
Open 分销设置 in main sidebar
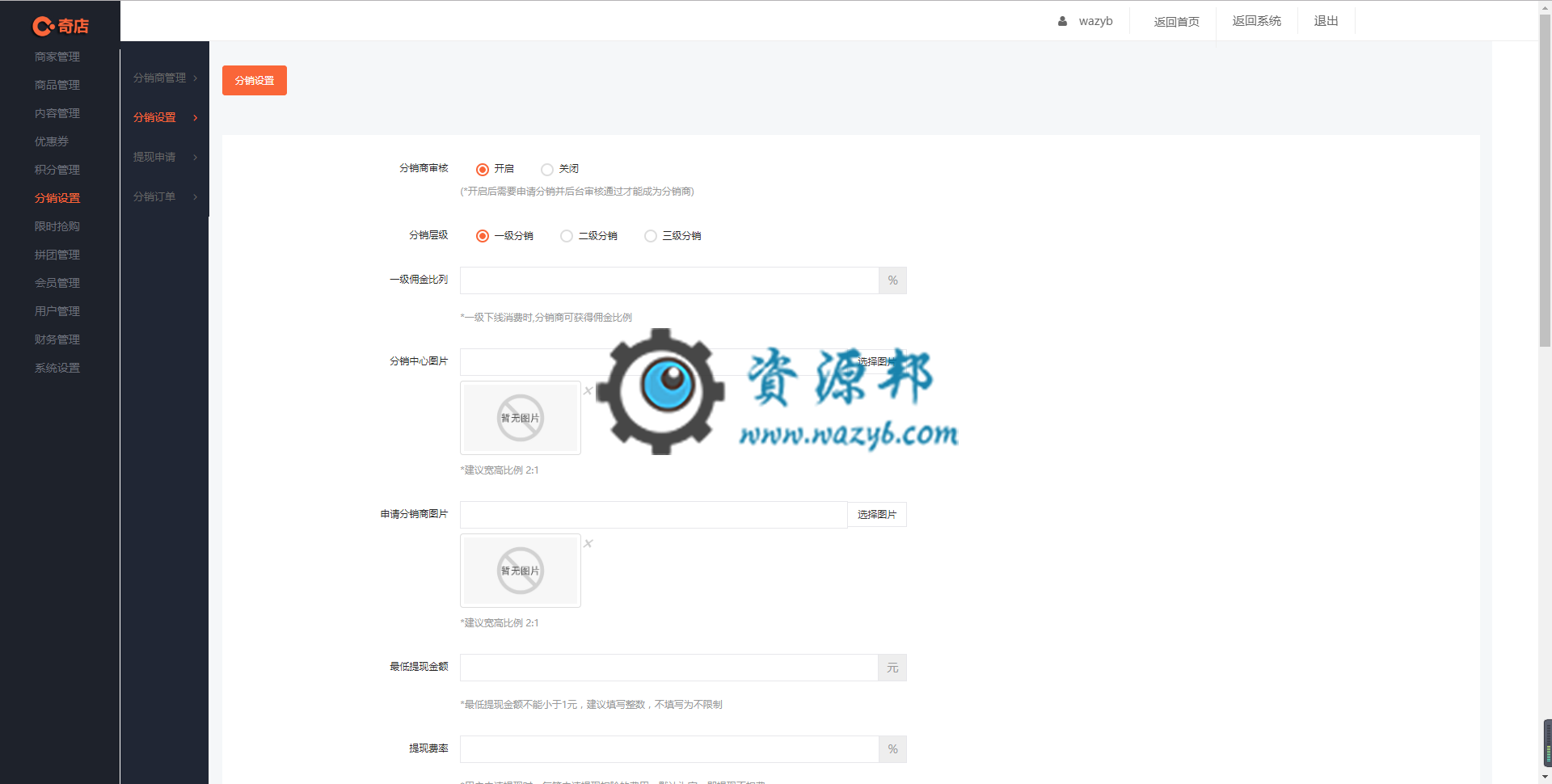coord(57,198)
